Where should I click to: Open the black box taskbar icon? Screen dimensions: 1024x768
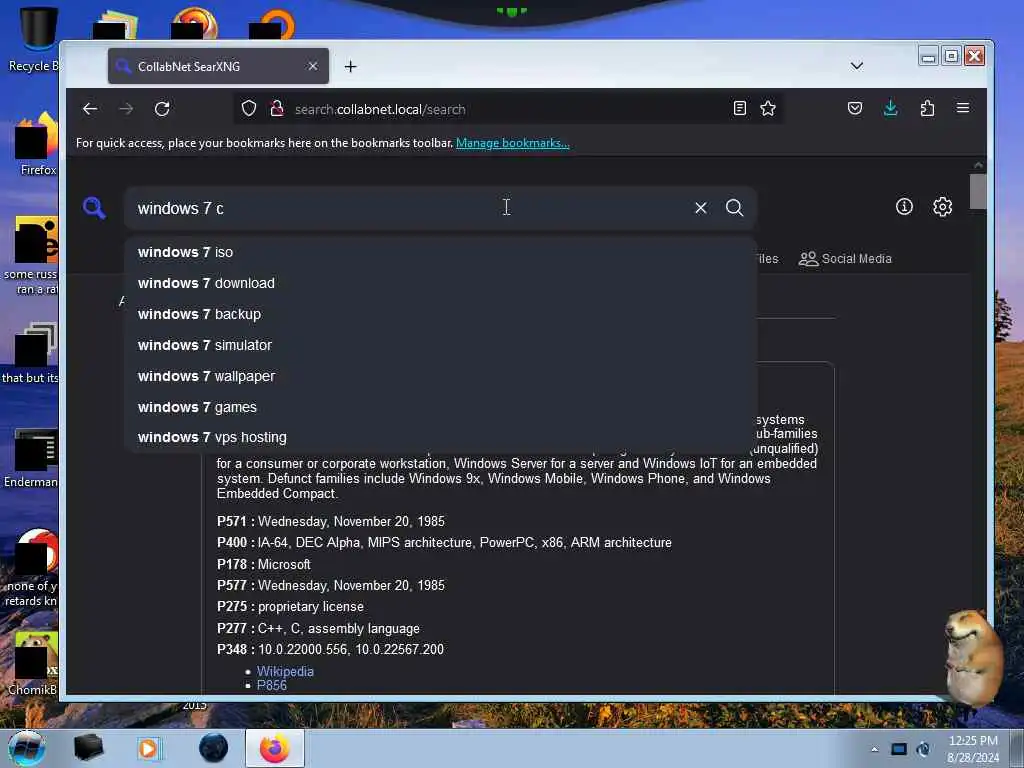pos(89,748)
